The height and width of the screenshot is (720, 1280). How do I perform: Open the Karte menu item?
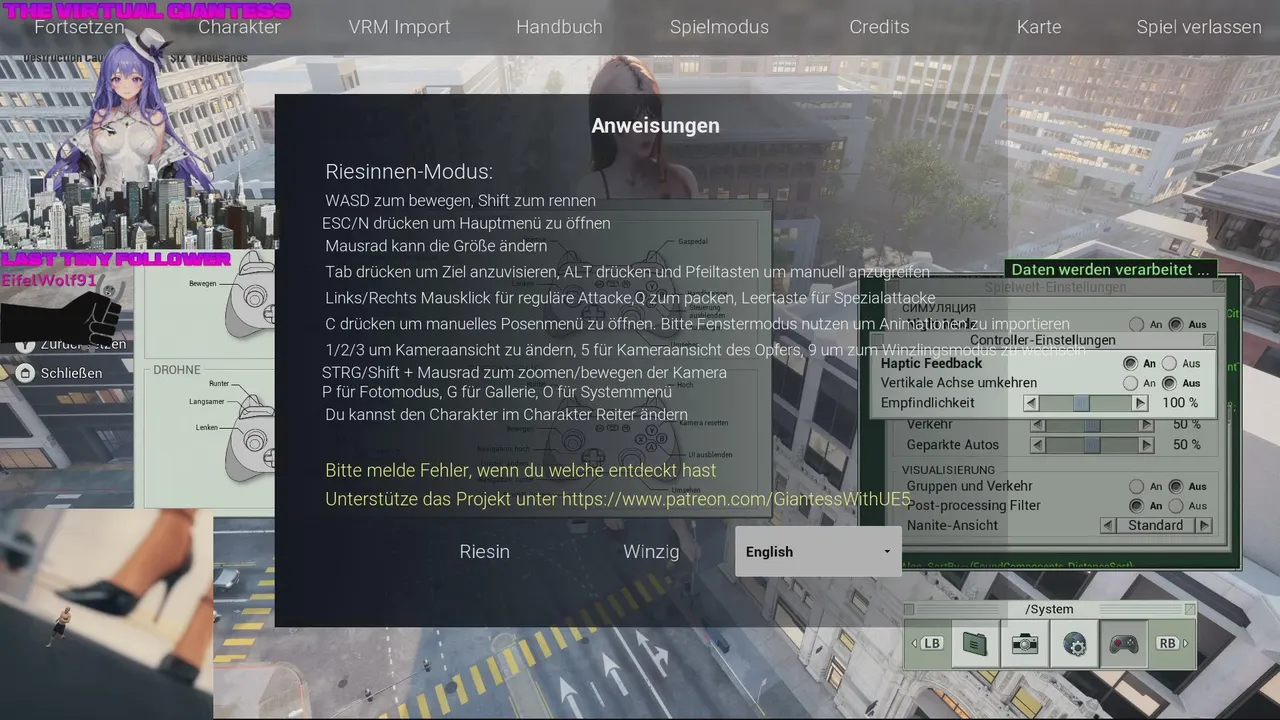[1039, 27]
